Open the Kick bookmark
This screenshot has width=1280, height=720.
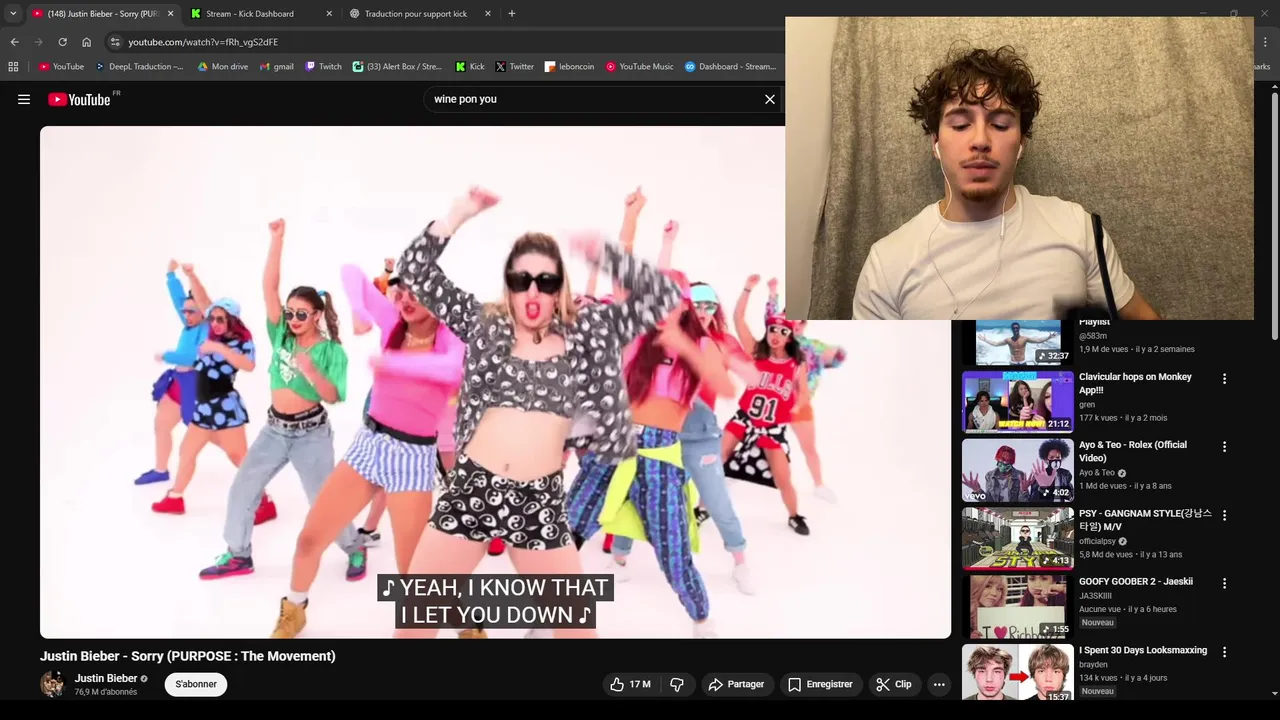[470, 67]
